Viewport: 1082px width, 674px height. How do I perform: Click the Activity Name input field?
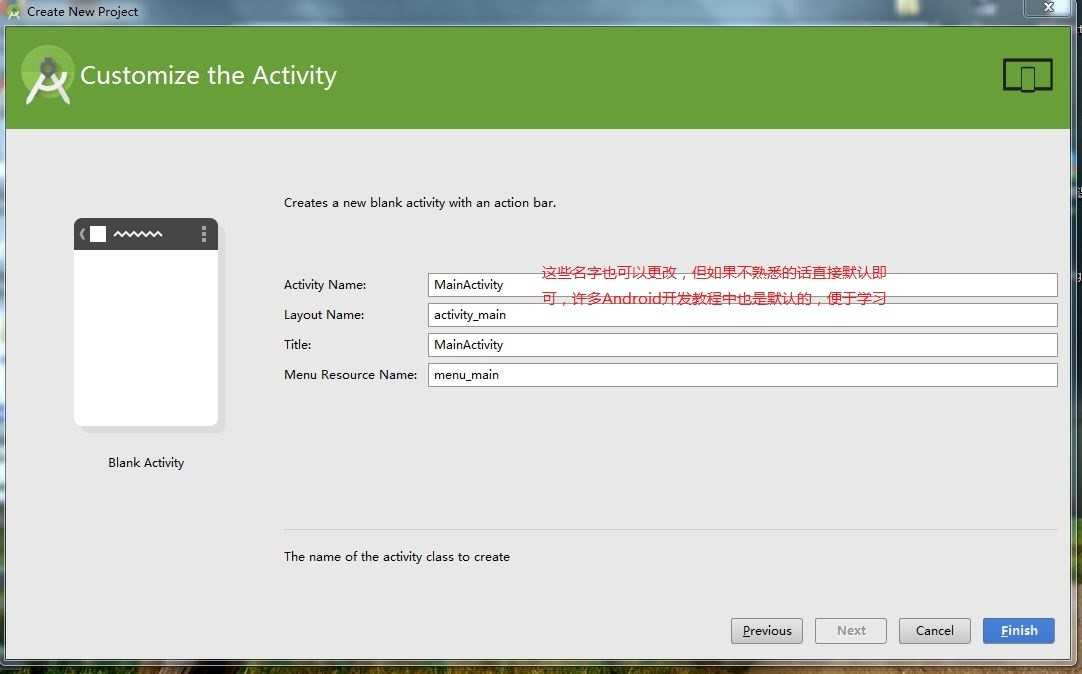click(x=742, y=285)
